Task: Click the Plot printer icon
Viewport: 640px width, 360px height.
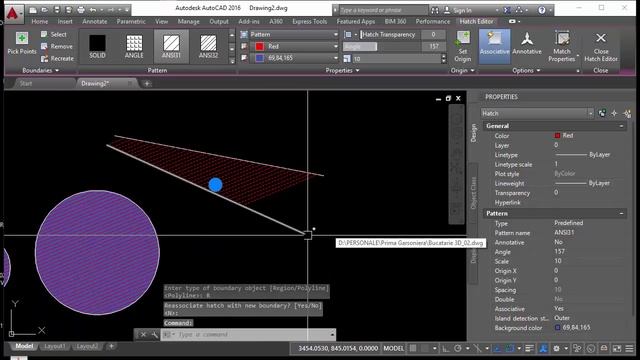Action: coord(81,10)
